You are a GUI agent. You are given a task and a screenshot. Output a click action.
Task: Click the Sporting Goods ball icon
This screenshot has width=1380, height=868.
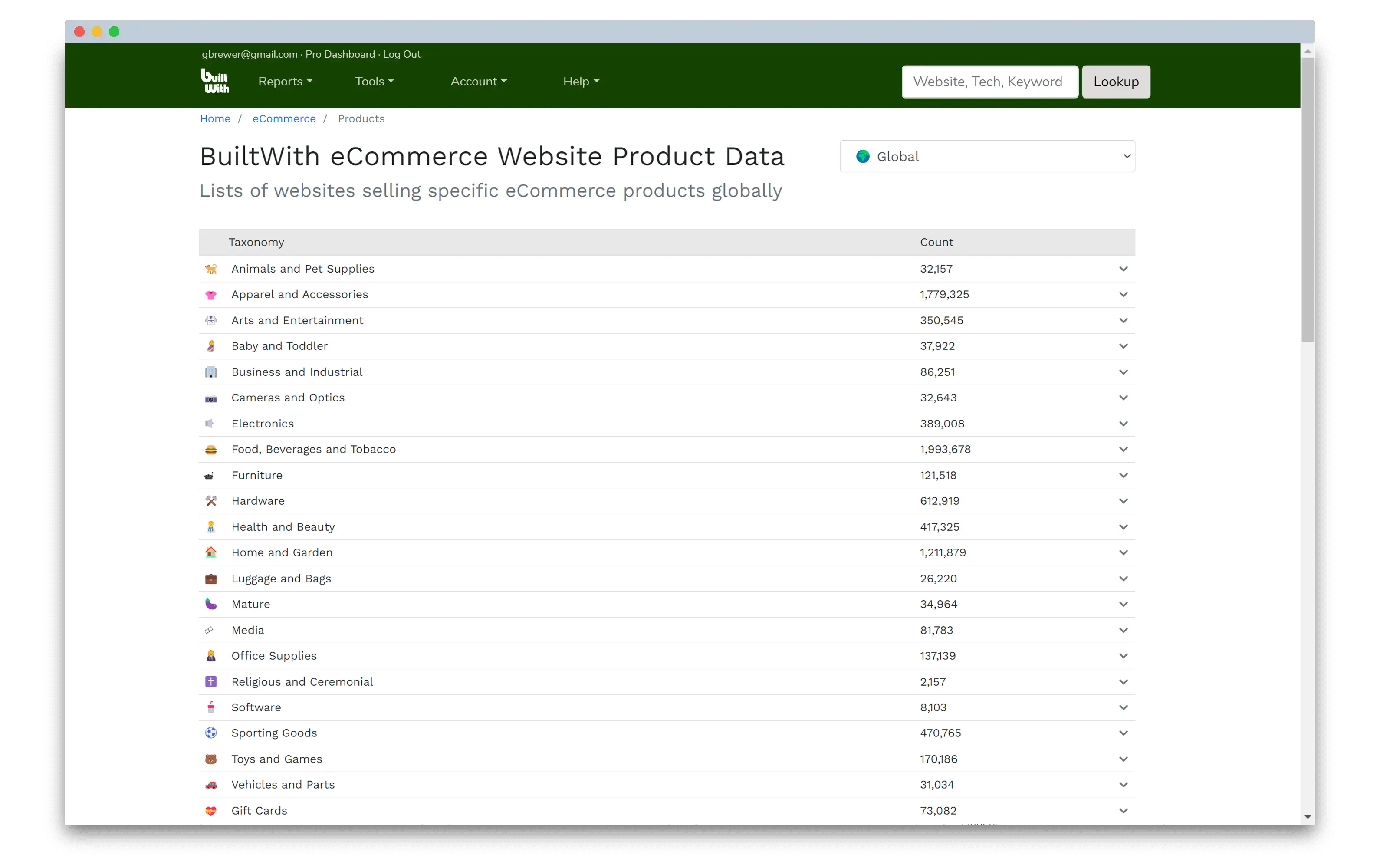(x=211, y=733)
